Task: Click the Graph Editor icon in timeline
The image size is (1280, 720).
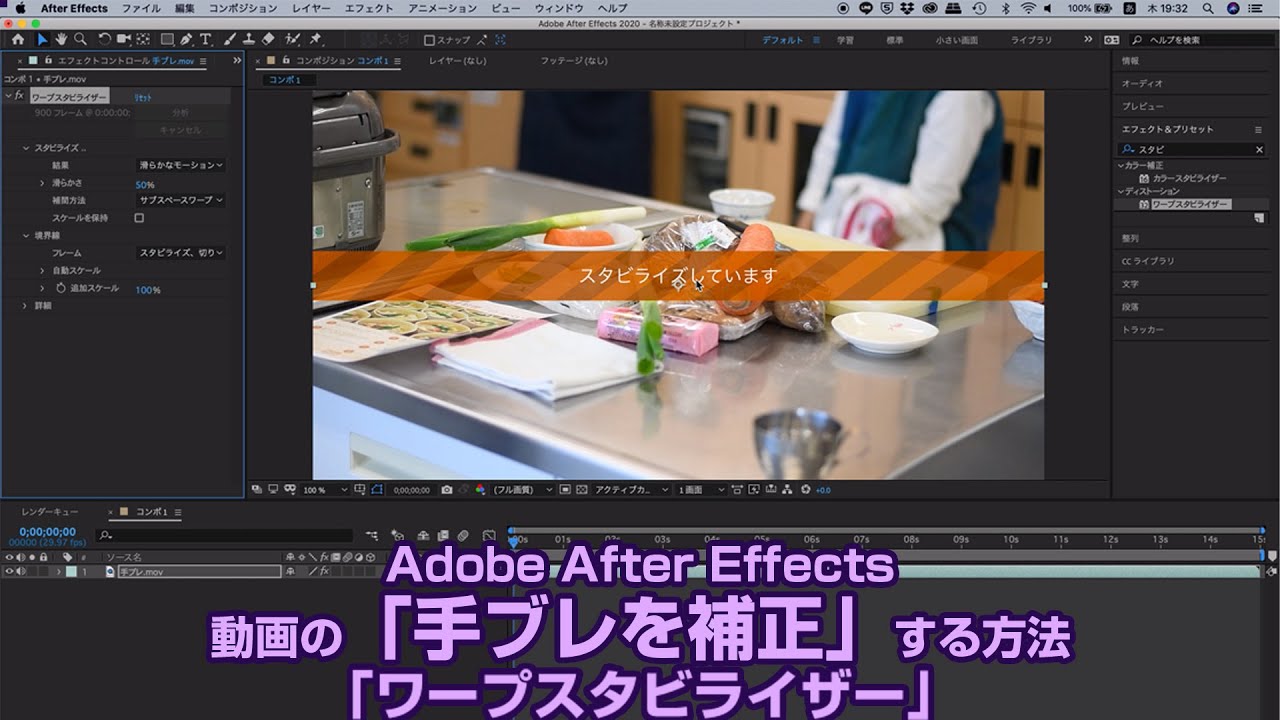Action: click(489, 536)
